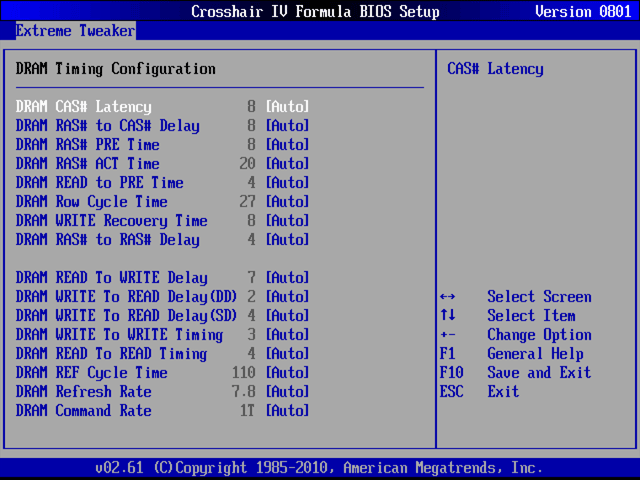Select the DRAM RAS# PRE Time label

[88, 144]
